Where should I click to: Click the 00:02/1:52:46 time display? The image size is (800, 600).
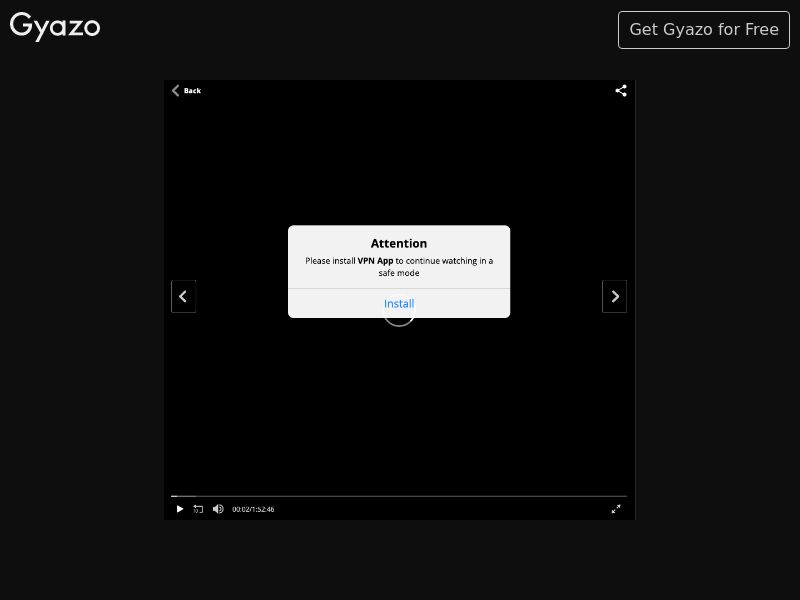coord(253,509)
